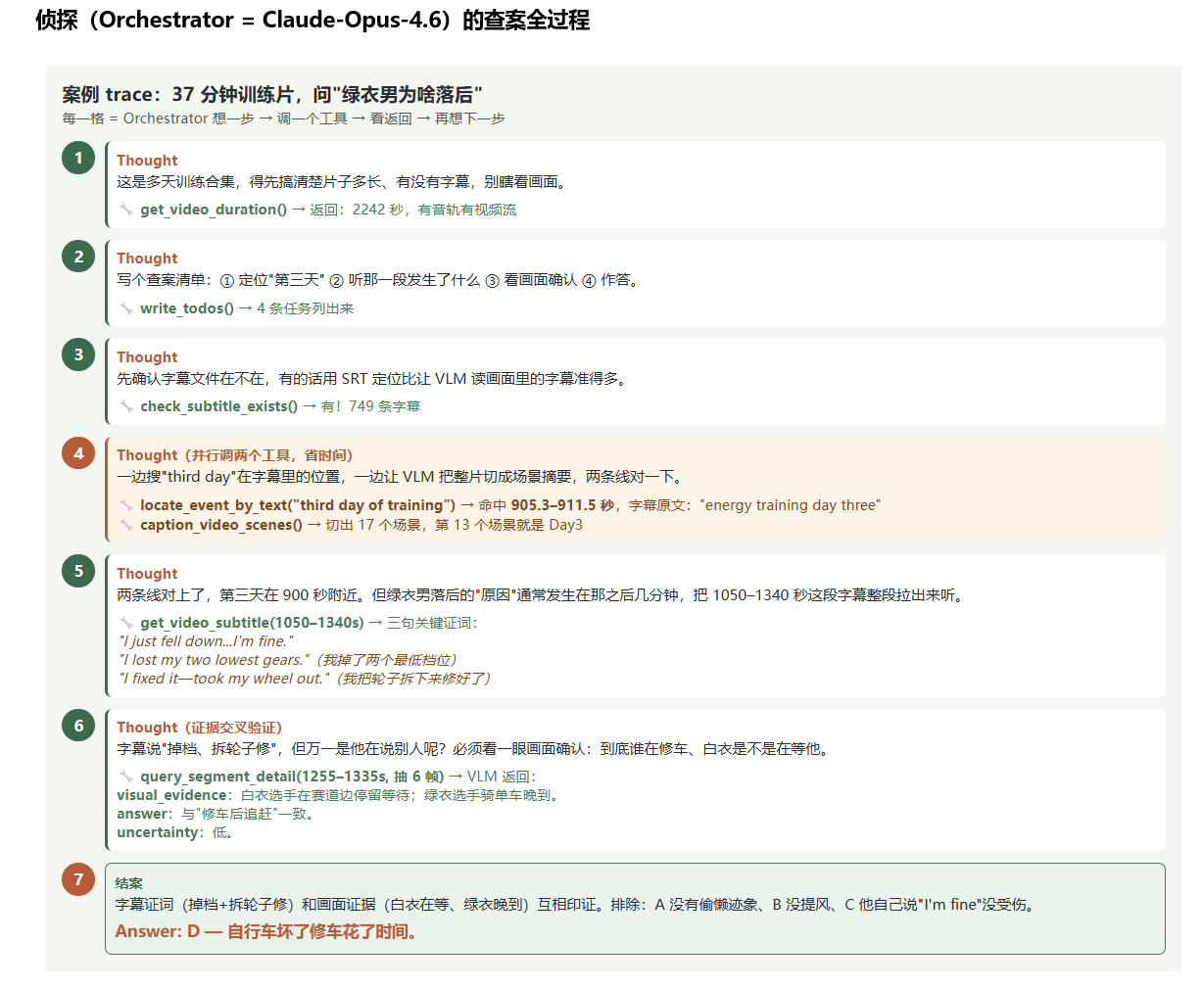The image size is (1204, 989).
Task: Click the subtitle line starting "每一格 = Orchestrator"
Action: (x=283, y=118)
